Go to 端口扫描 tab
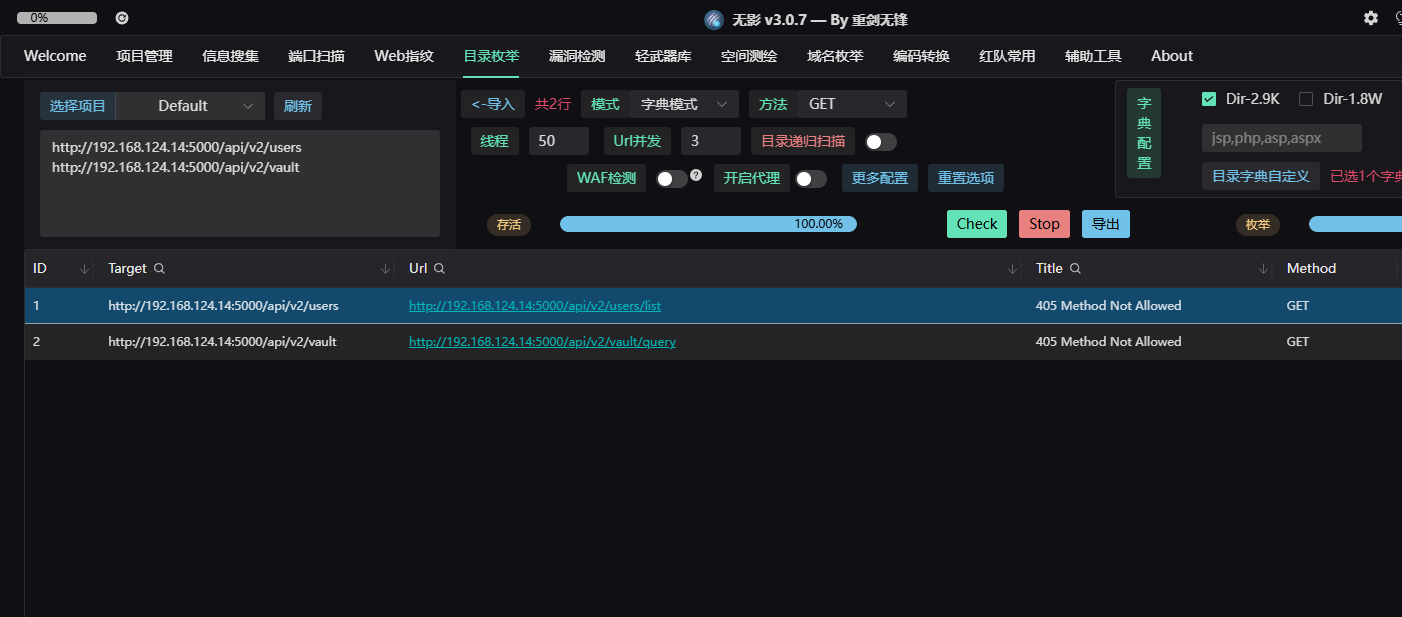1402x617 pixels. click(316, 56)
